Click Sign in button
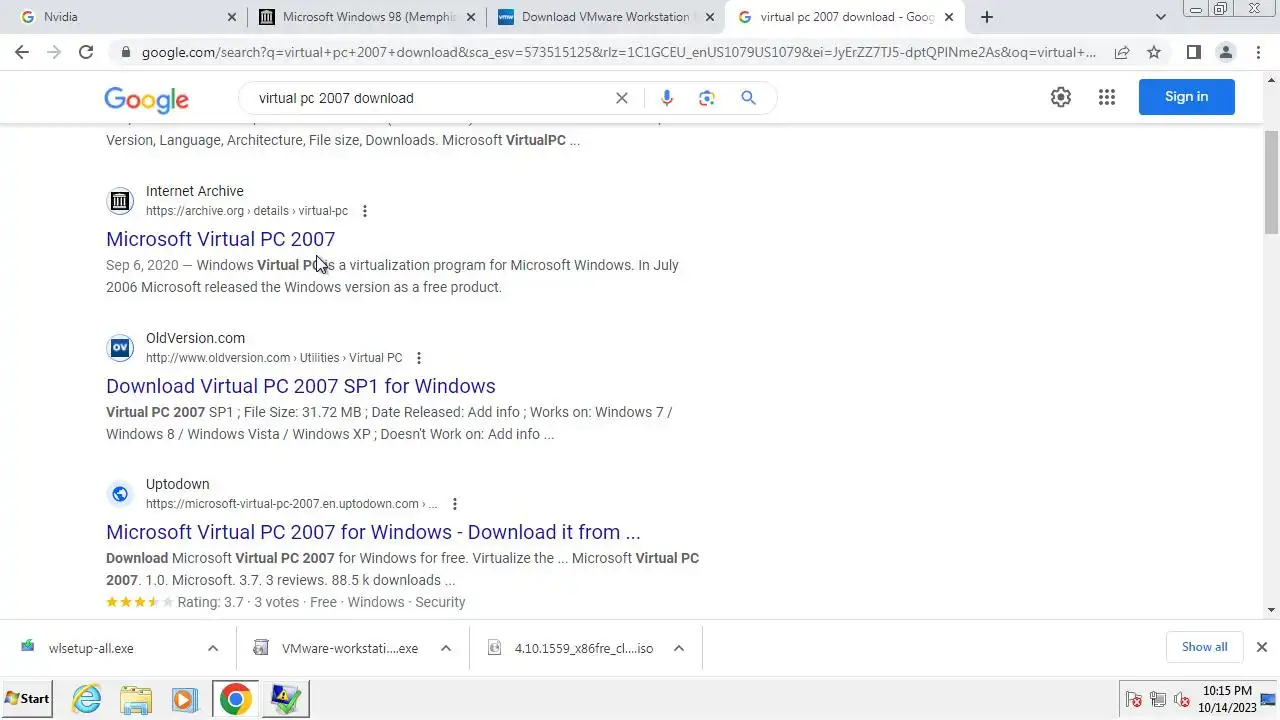This screenshot has height=720, width=1280. 1186,97
